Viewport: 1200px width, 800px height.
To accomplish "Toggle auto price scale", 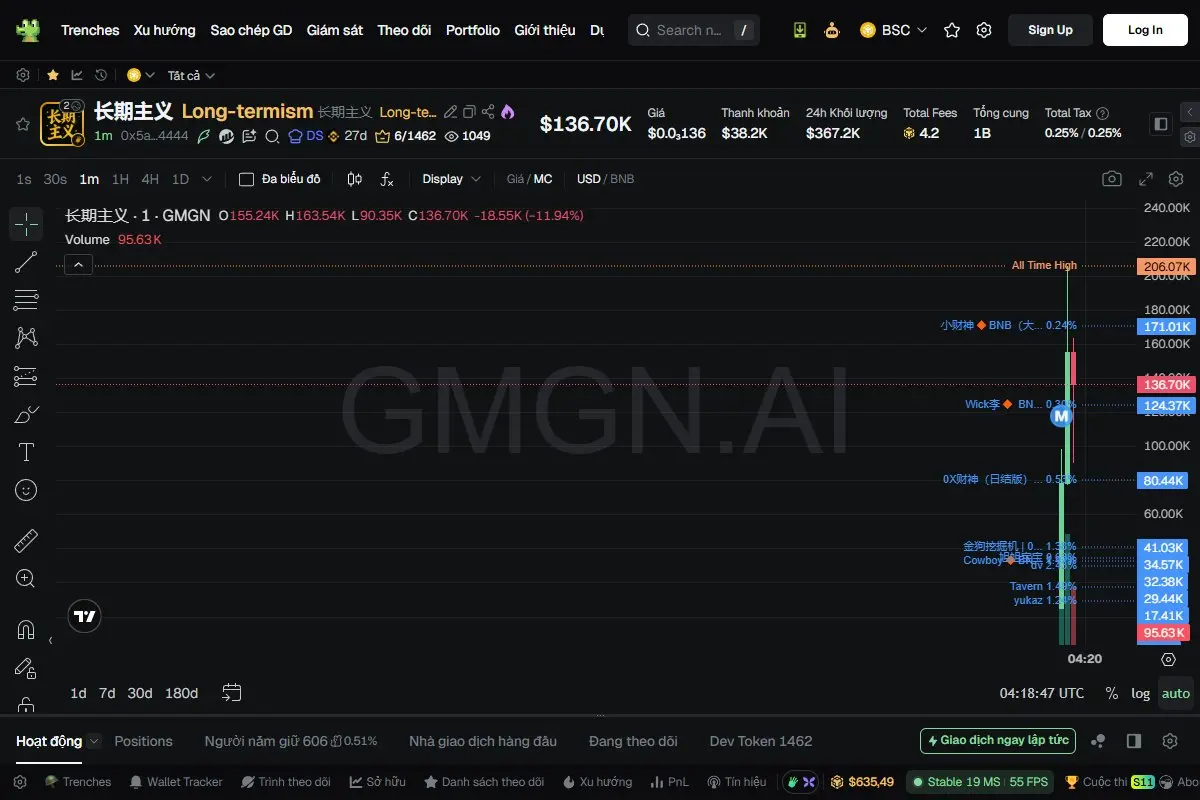I will coord(1176,693).
